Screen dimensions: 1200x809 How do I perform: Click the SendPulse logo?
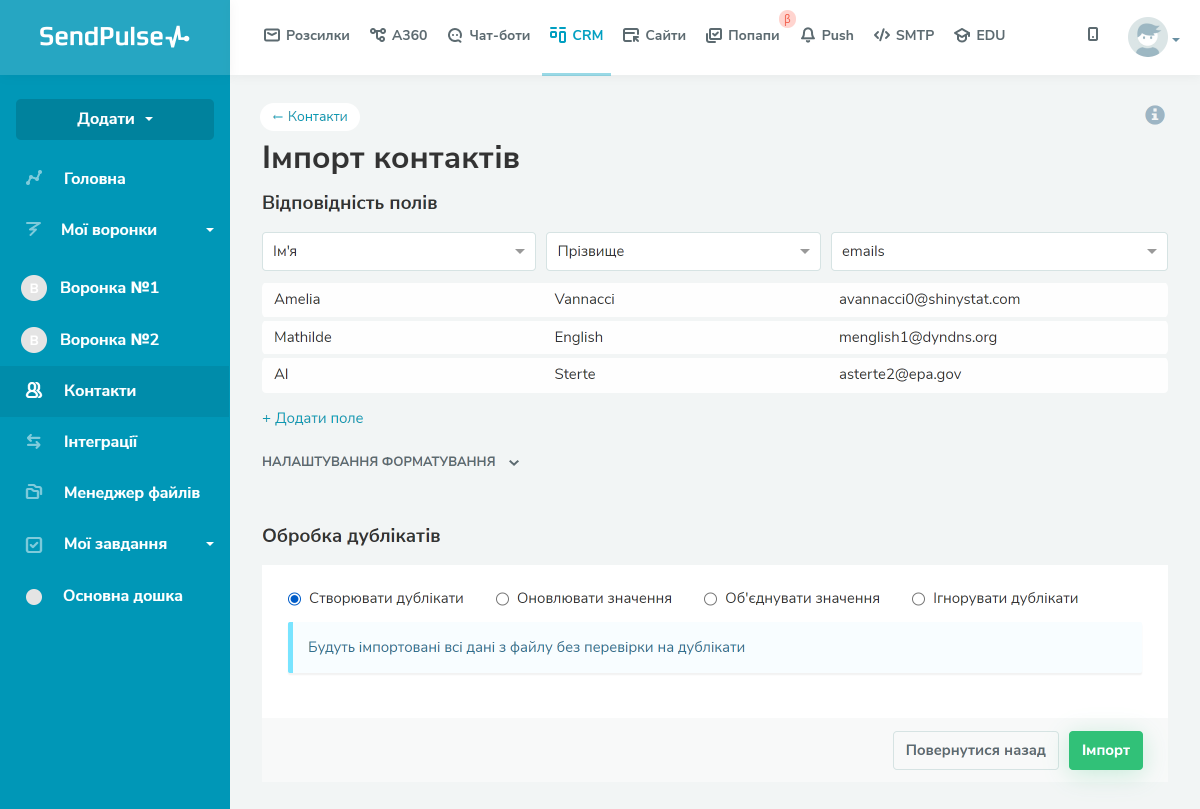click(x=114, y=37)
